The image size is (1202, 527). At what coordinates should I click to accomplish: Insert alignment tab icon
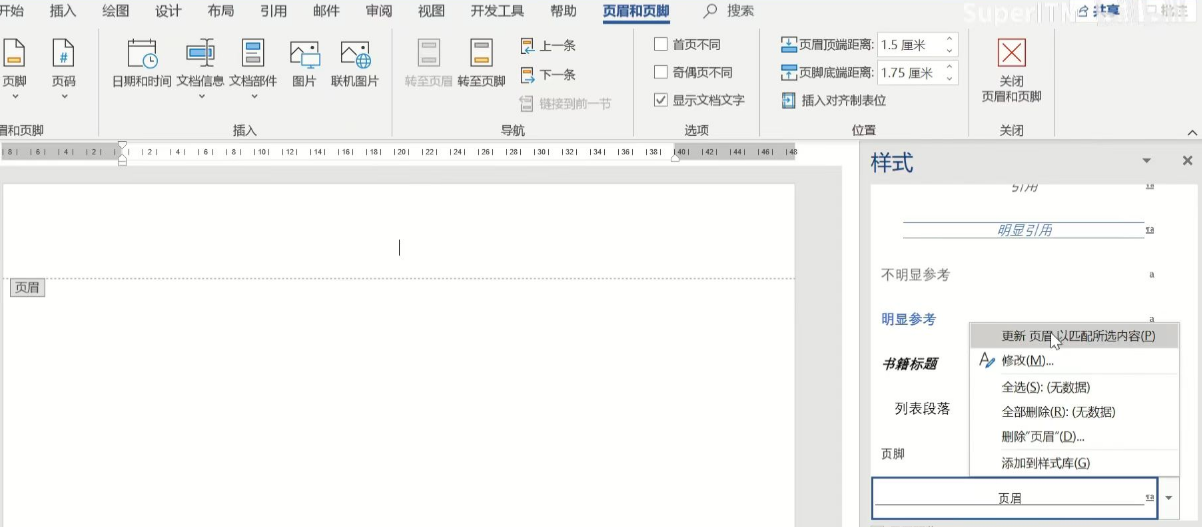(834, 100)
